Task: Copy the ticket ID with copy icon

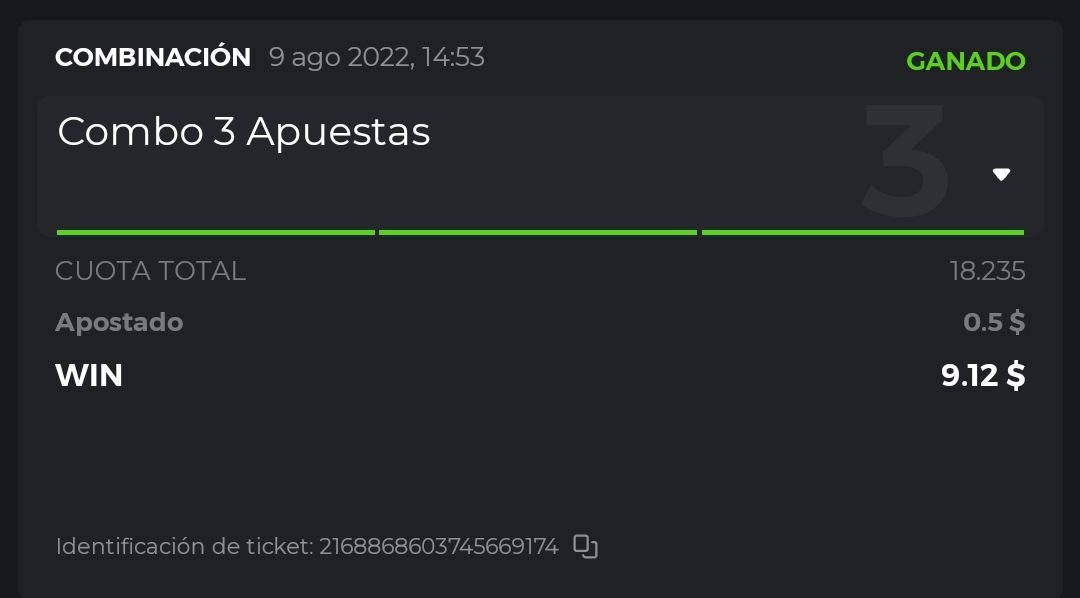Action: click(x=585, y=546)
